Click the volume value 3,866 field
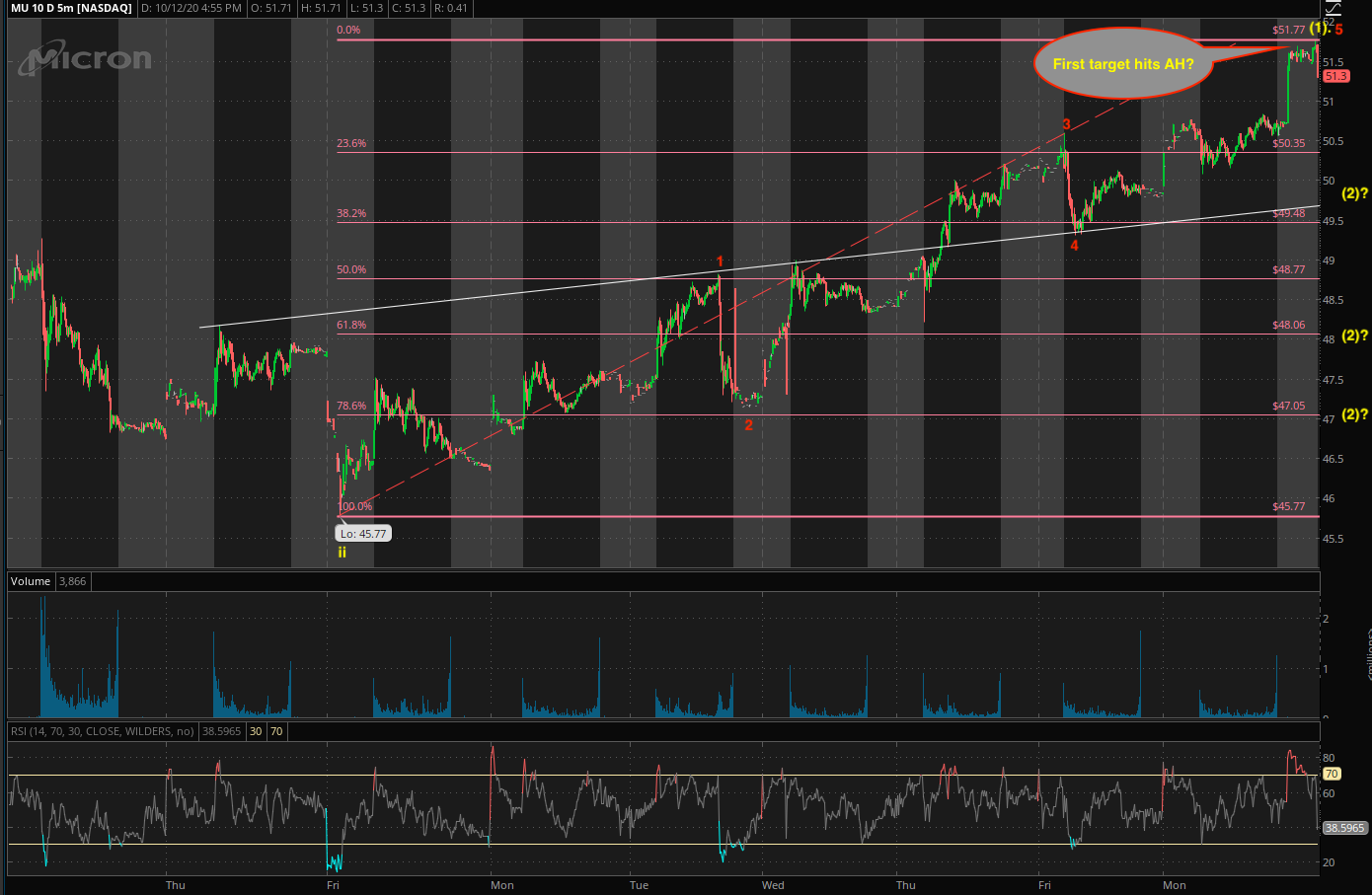 point(73,581)
